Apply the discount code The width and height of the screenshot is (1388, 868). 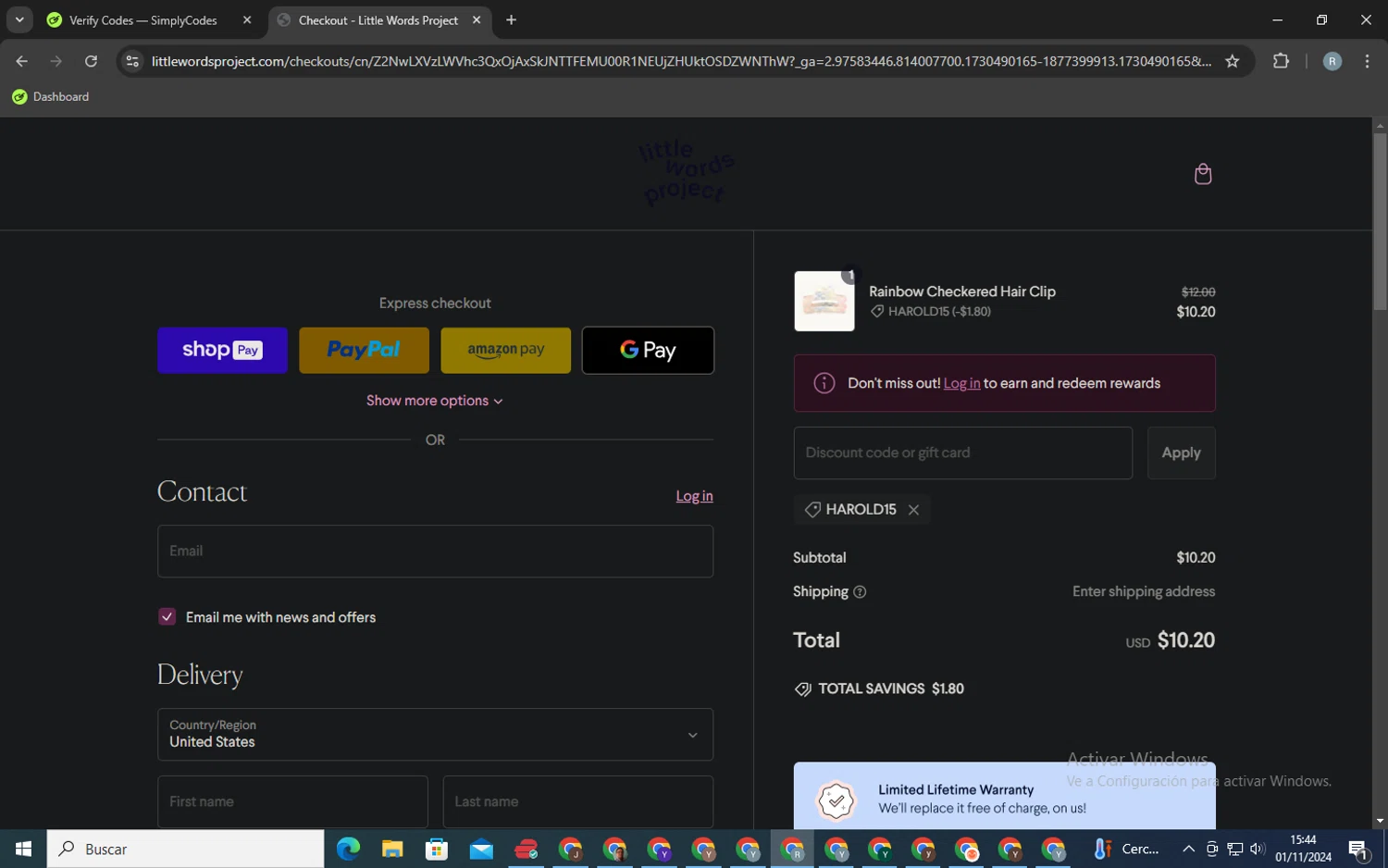pos(1181,453)
